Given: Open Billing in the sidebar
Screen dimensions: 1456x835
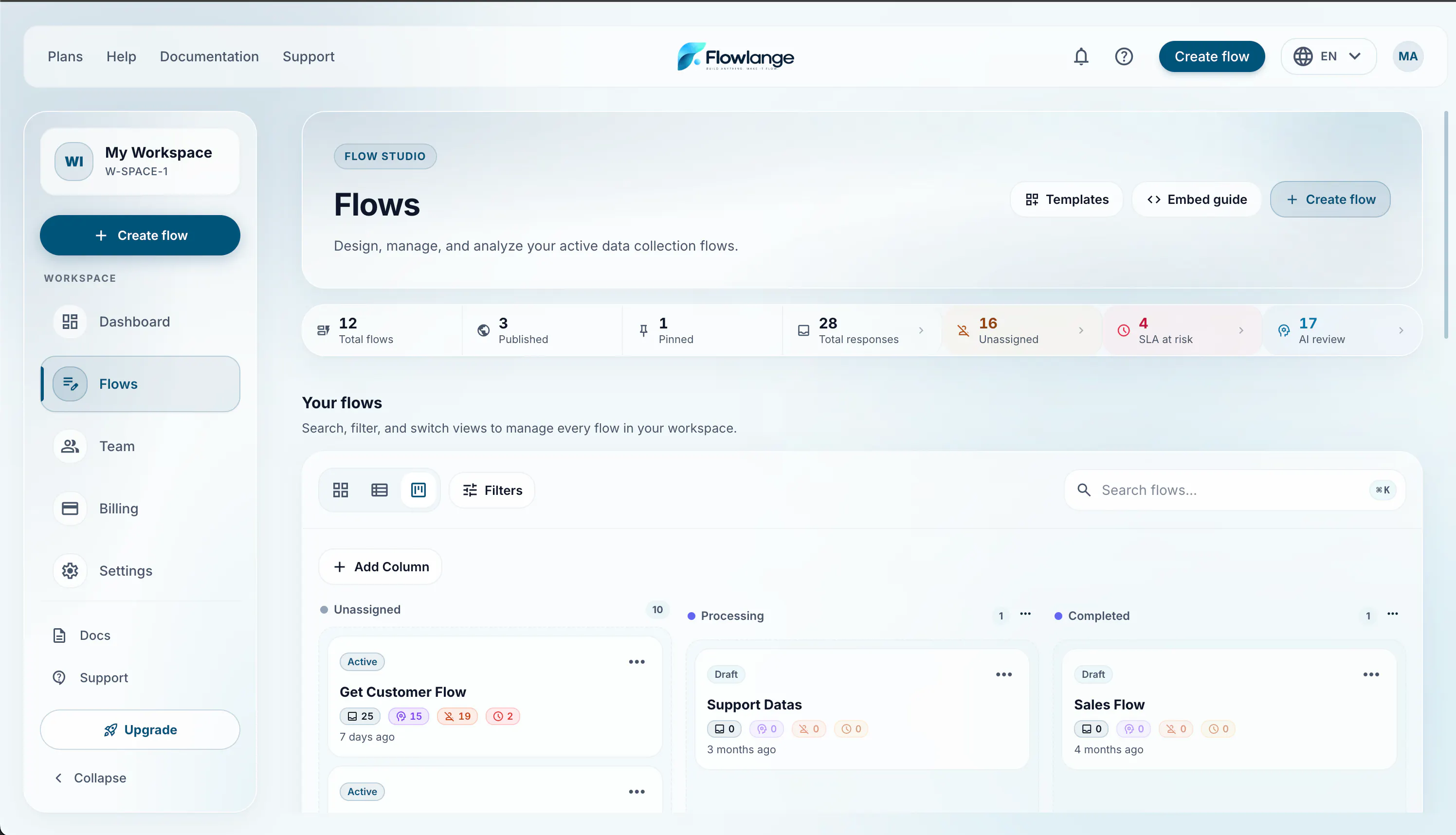Looking at the screenshot, I should tap(140, 508).
